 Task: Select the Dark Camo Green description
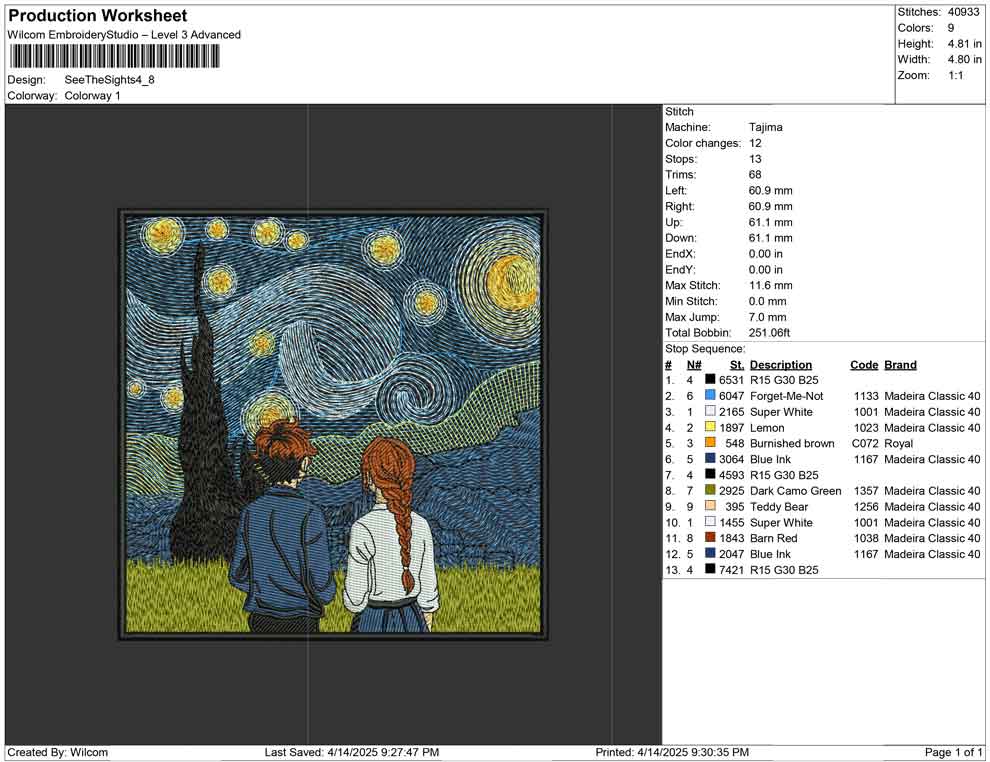point(796,491)
